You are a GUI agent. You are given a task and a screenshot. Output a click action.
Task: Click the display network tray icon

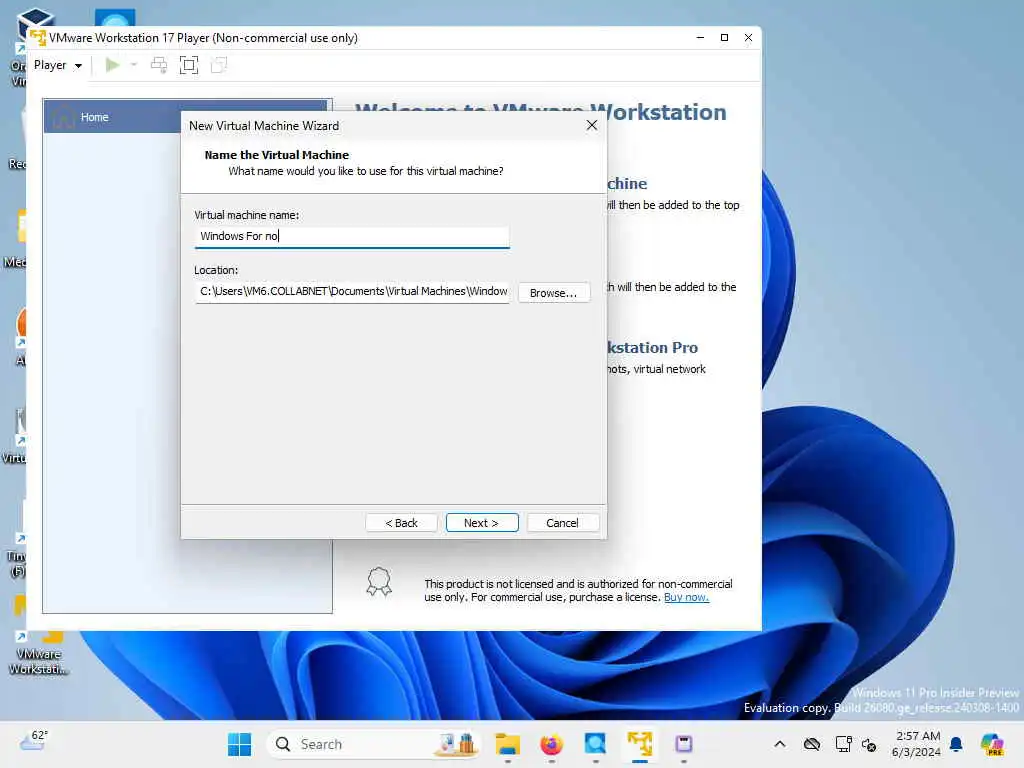point(843,744)
